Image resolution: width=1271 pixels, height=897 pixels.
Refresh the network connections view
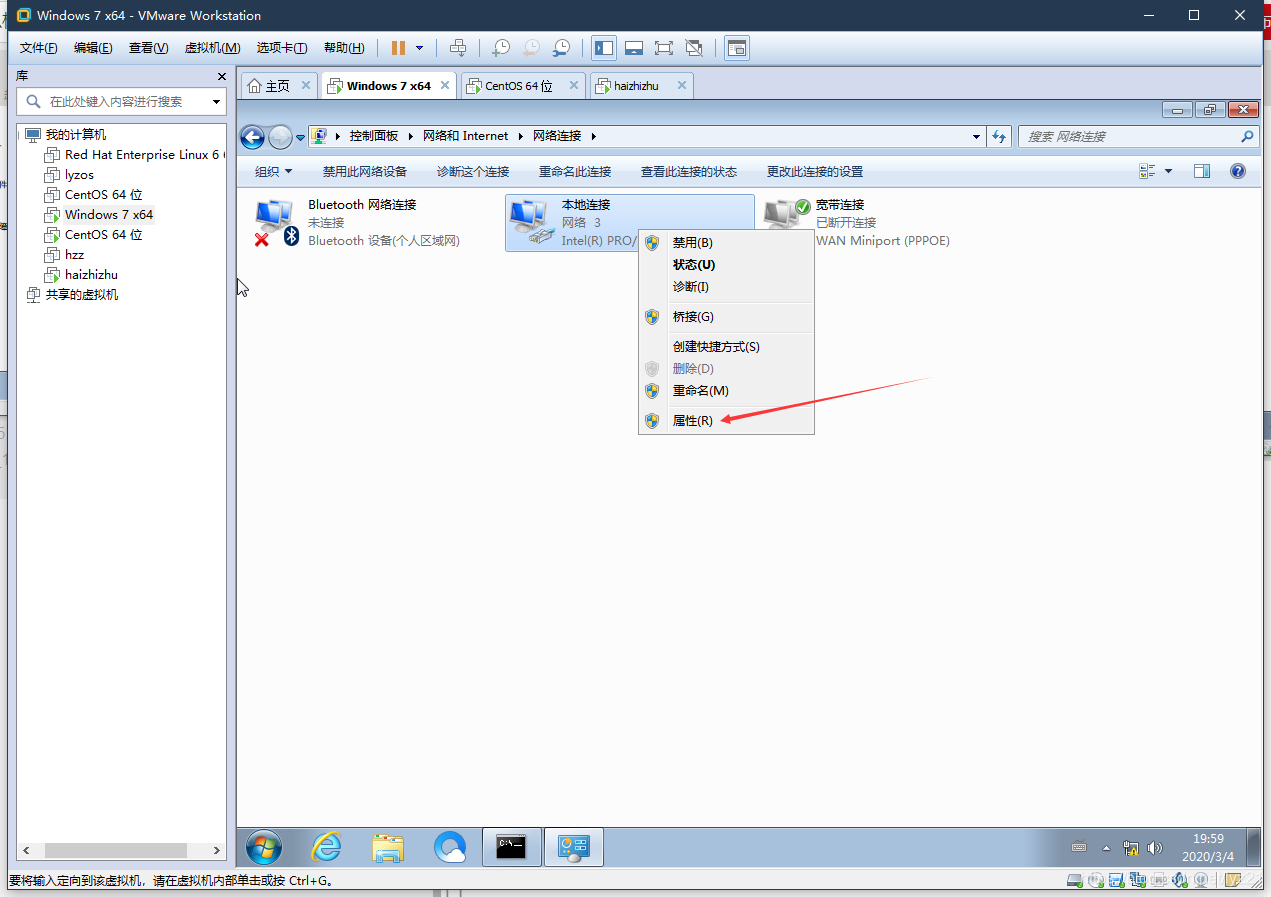pyautogui.click(x=998, y=137)
